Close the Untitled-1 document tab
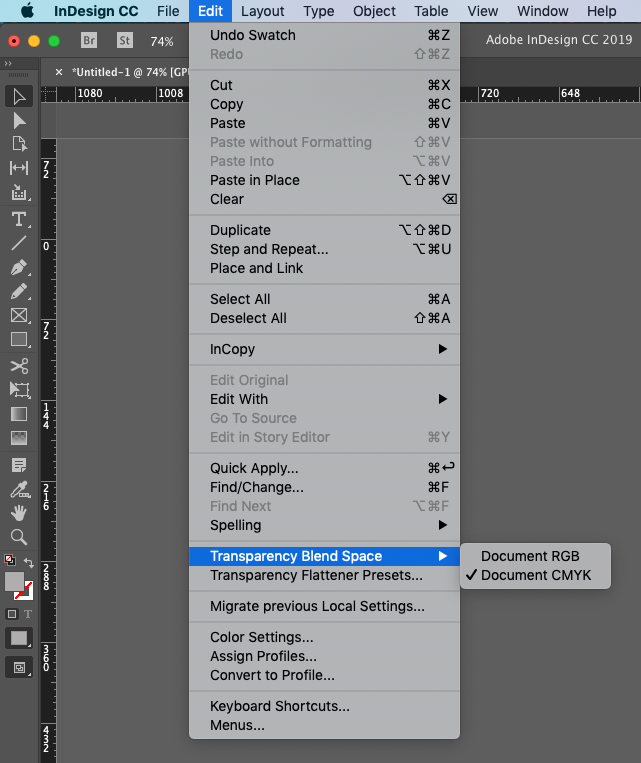The height and width of the screenshot is (763, 641). (59, 72)
